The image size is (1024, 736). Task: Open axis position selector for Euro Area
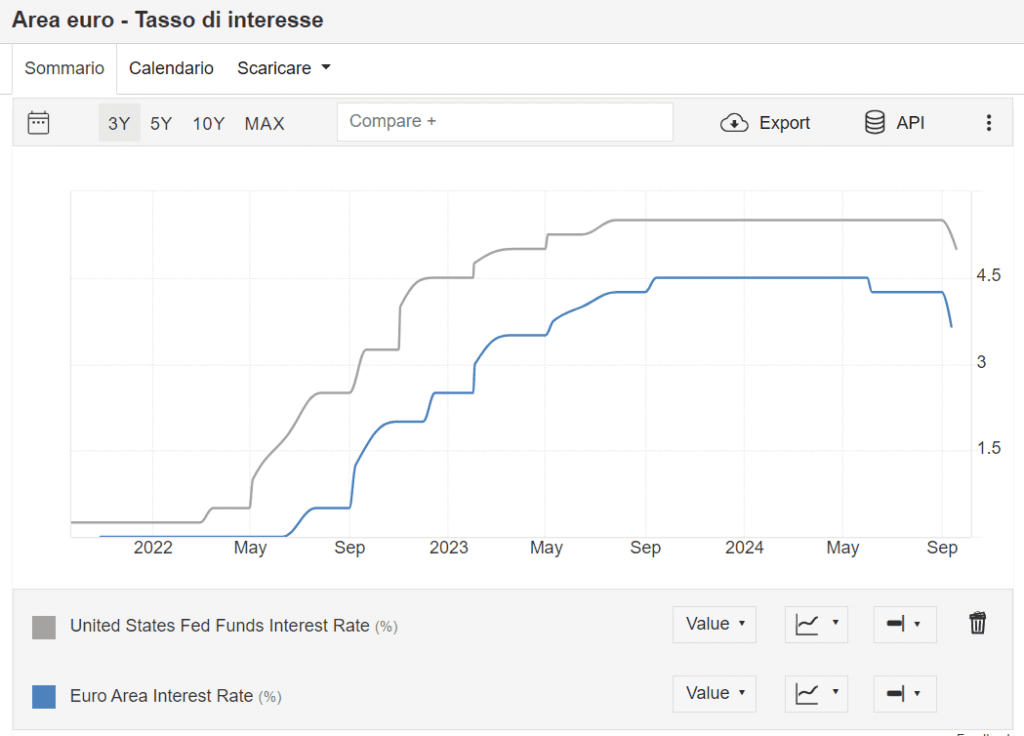(904, 693)
